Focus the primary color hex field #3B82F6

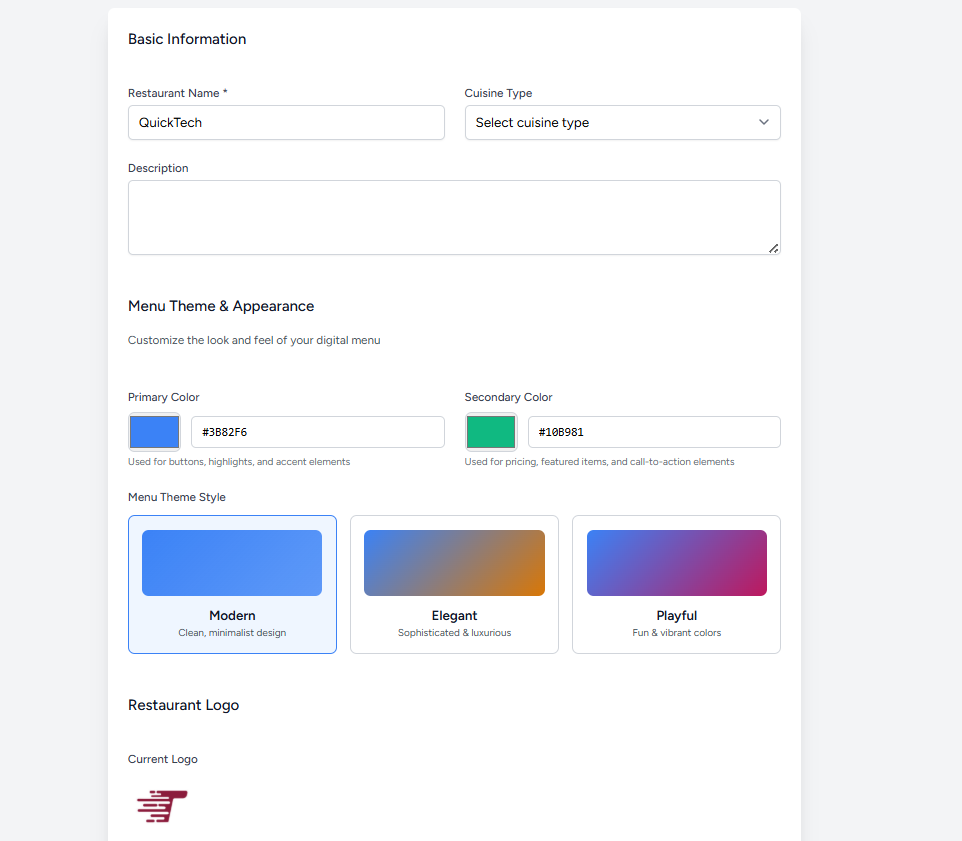317,432
